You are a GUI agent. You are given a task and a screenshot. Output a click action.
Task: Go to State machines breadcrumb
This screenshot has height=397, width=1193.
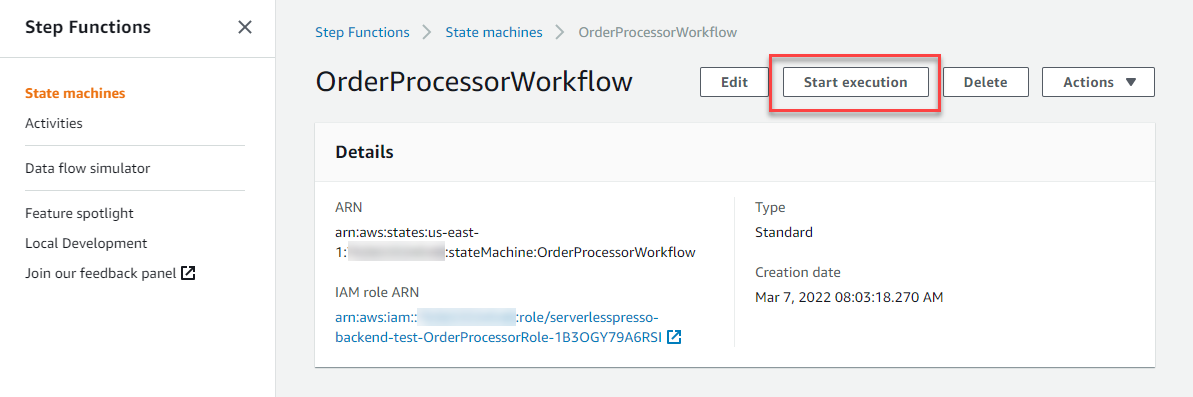click(x=494, y=32)
